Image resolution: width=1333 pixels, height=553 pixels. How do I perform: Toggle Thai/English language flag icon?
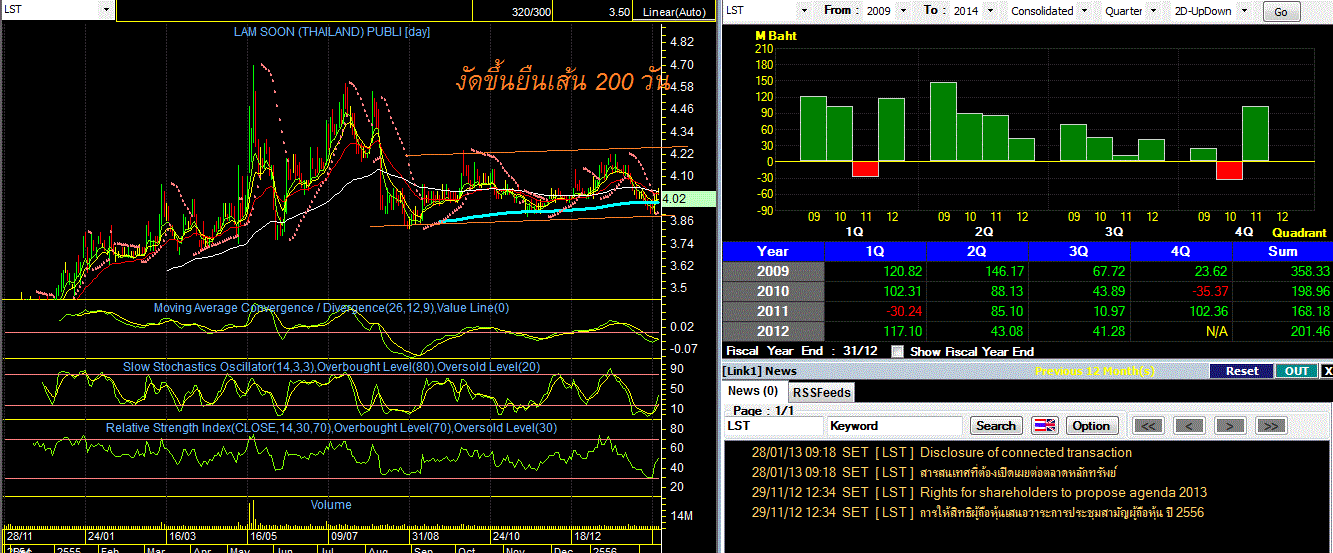click(1045, 425)
